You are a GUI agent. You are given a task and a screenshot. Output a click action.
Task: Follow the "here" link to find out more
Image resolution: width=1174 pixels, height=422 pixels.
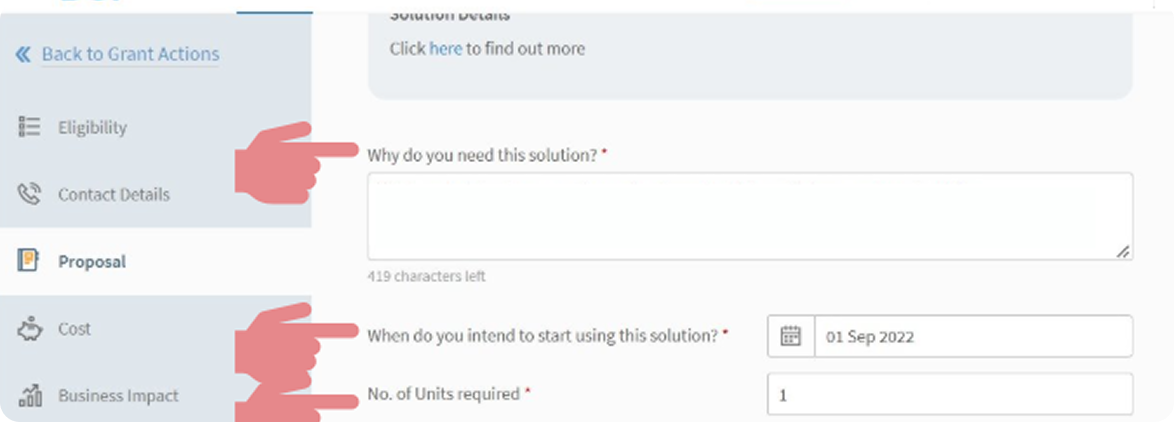coord(445,48)
